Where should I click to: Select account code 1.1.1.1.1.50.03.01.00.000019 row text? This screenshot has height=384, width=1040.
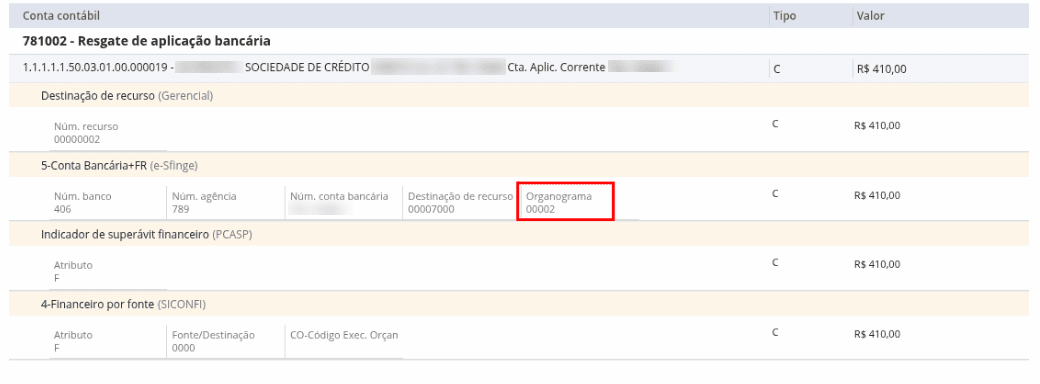[348, 67]
